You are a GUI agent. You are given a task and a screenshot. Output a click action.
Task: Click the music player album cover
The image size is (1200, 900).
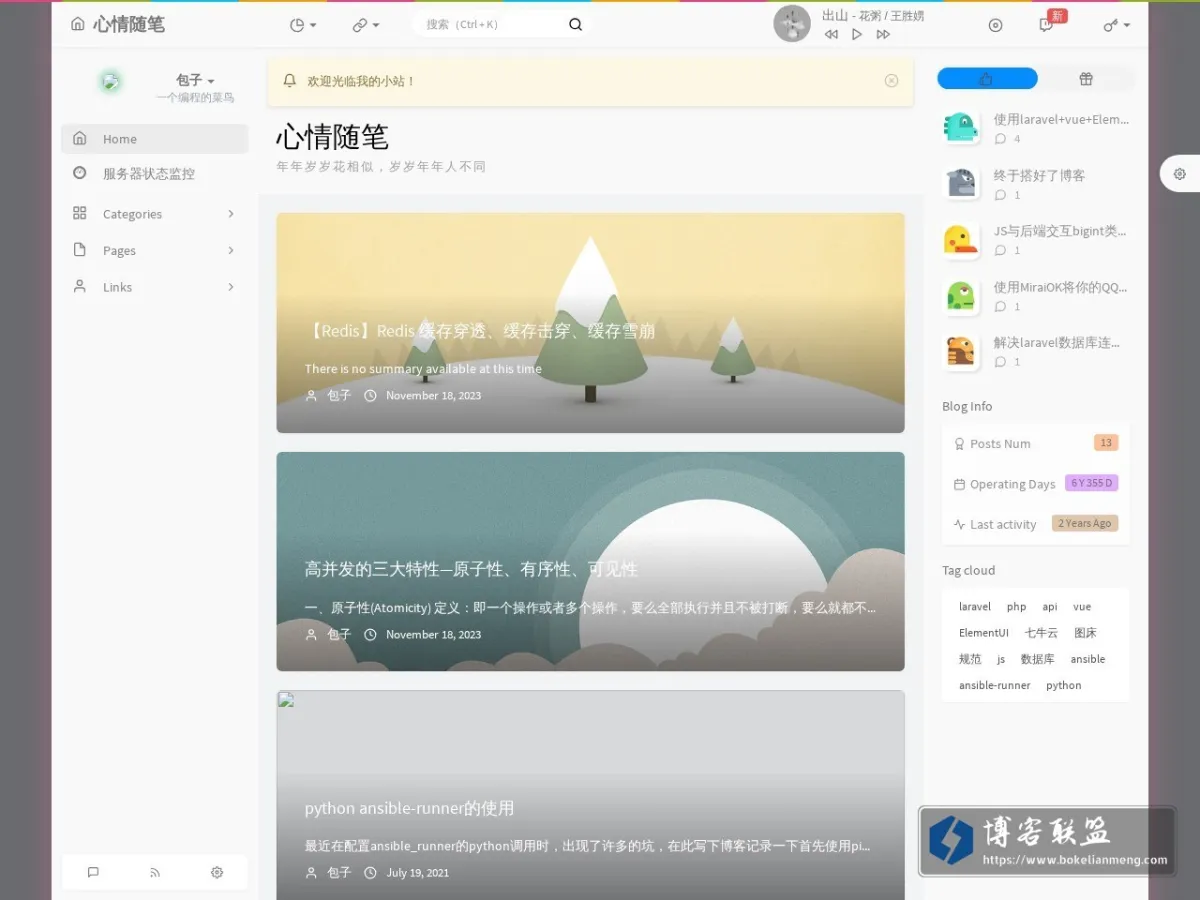click(x=792, y=24)
